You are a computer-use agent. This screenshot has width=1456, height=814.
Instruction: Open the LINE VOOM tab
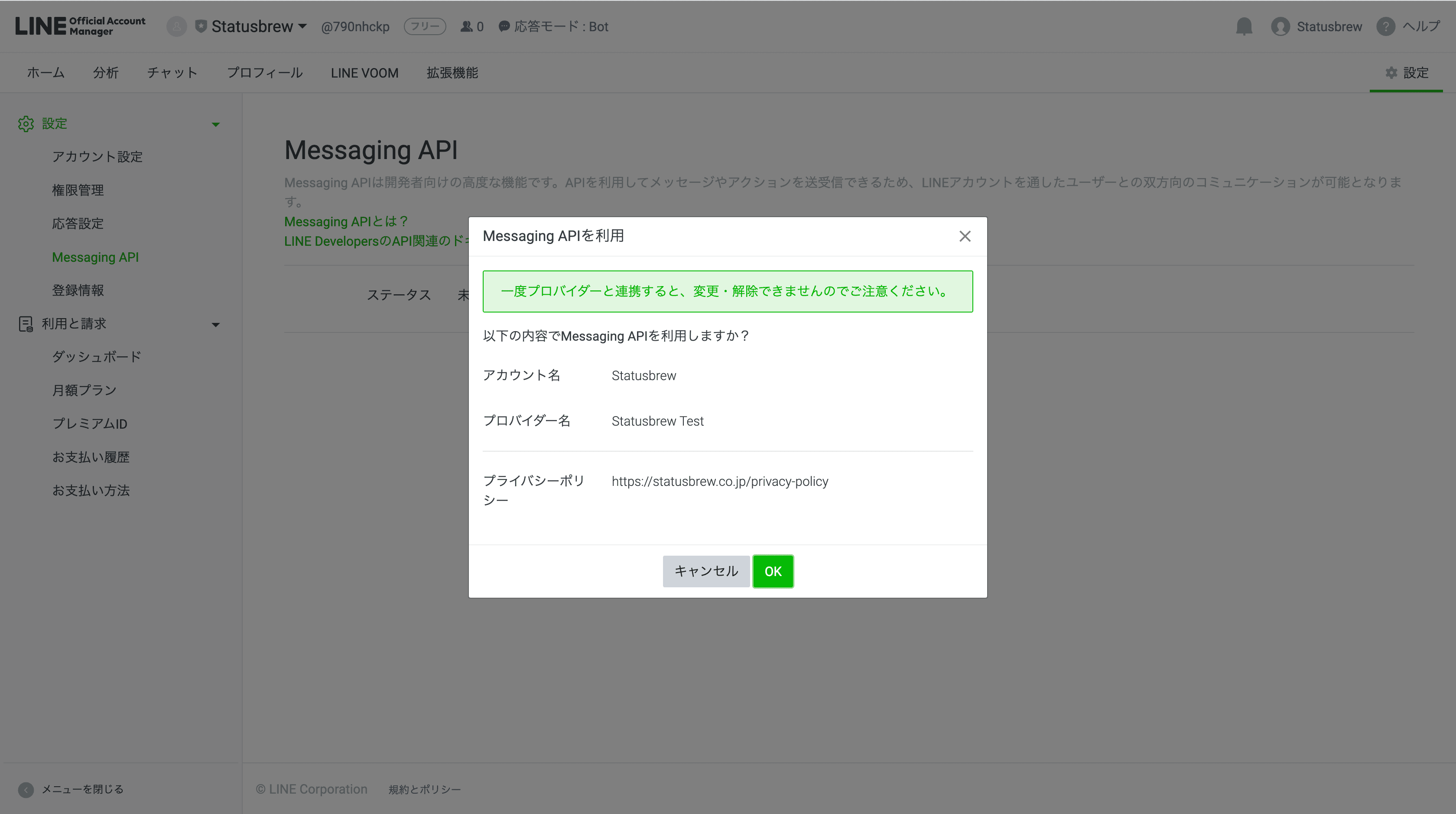pos(364,73)
